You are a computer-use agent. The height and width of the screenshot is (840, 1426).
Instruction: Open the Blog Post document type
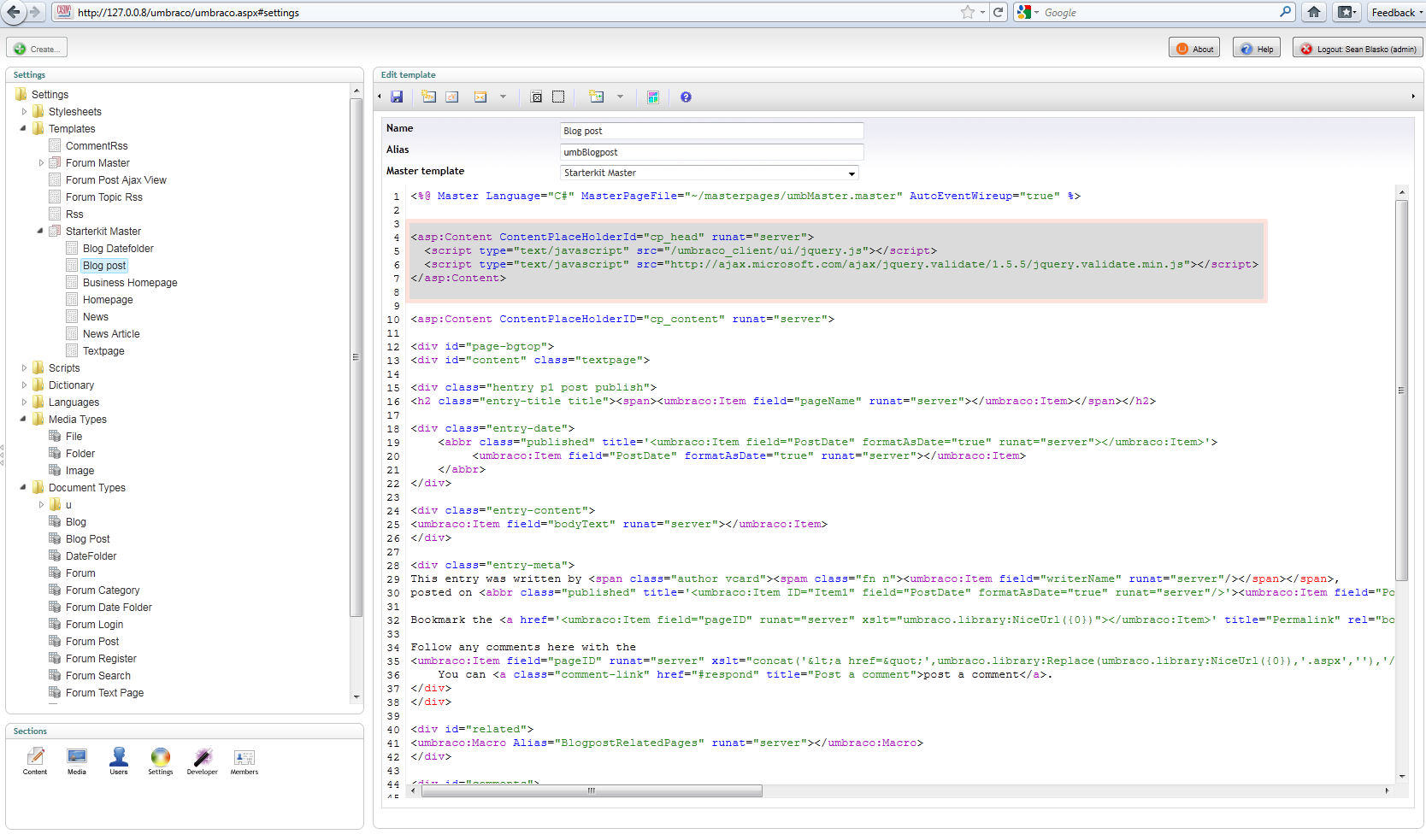tap(88, 539)
